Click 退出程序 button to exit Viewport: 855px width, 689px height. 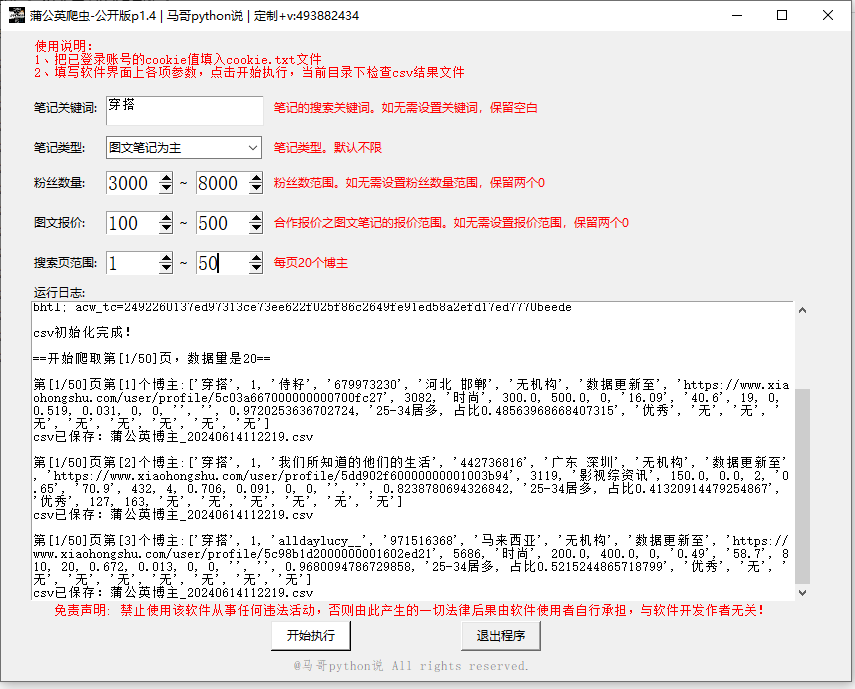pos(501,636)
